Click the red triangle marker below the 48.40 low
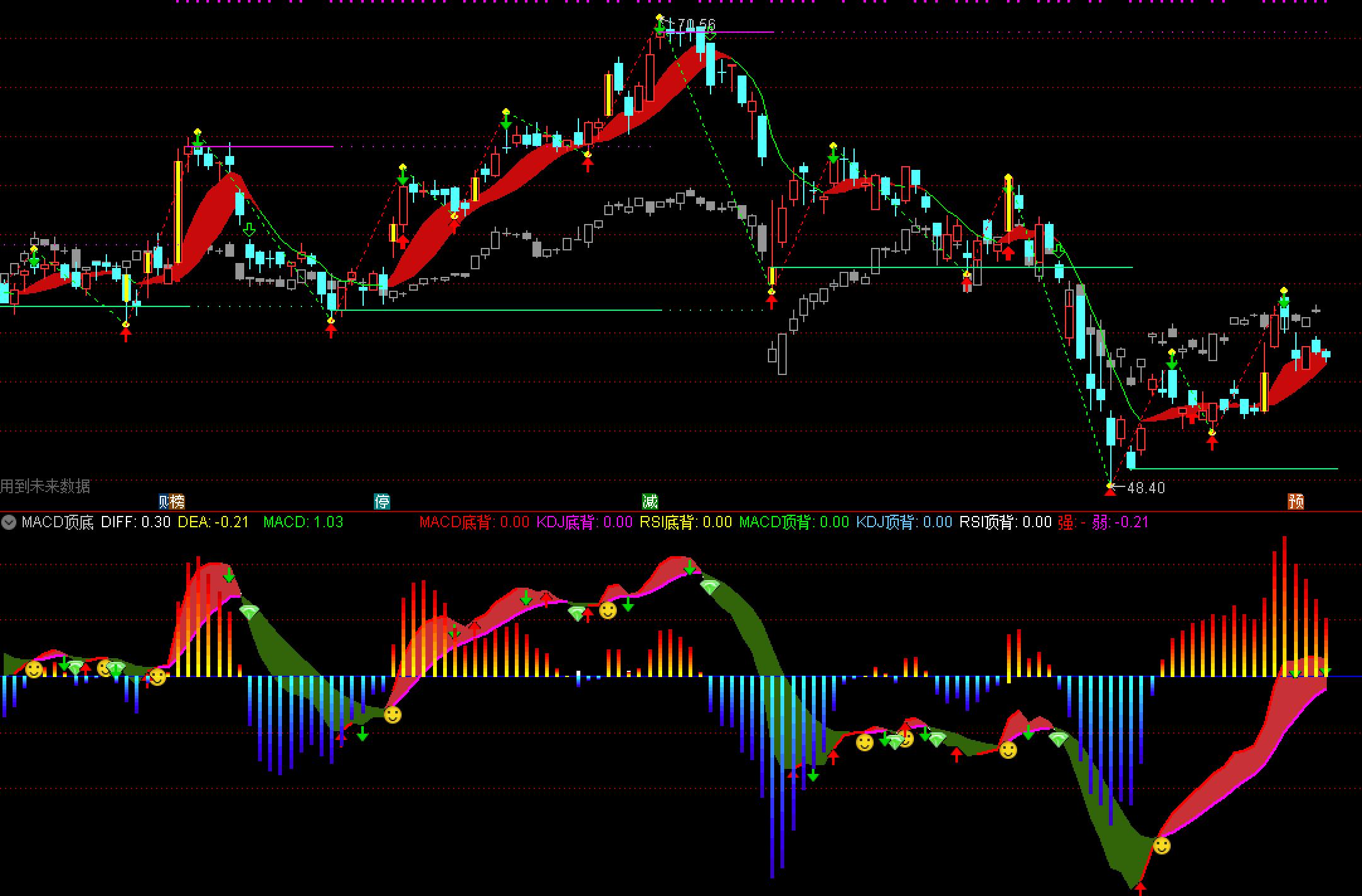The image size is (1362, 896). (x=1110, y=493)
